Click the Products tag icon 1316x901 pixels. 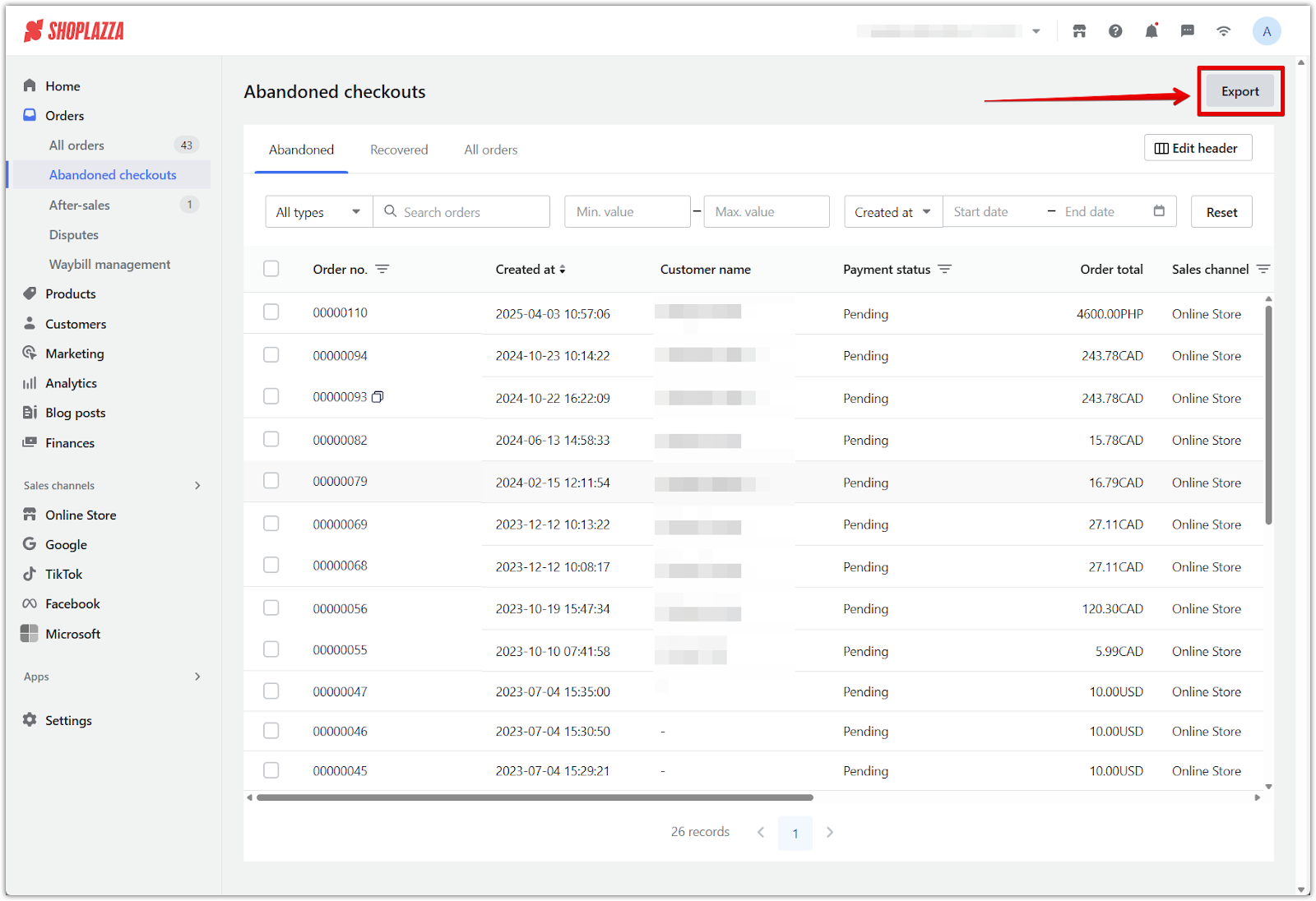point(30,293)
